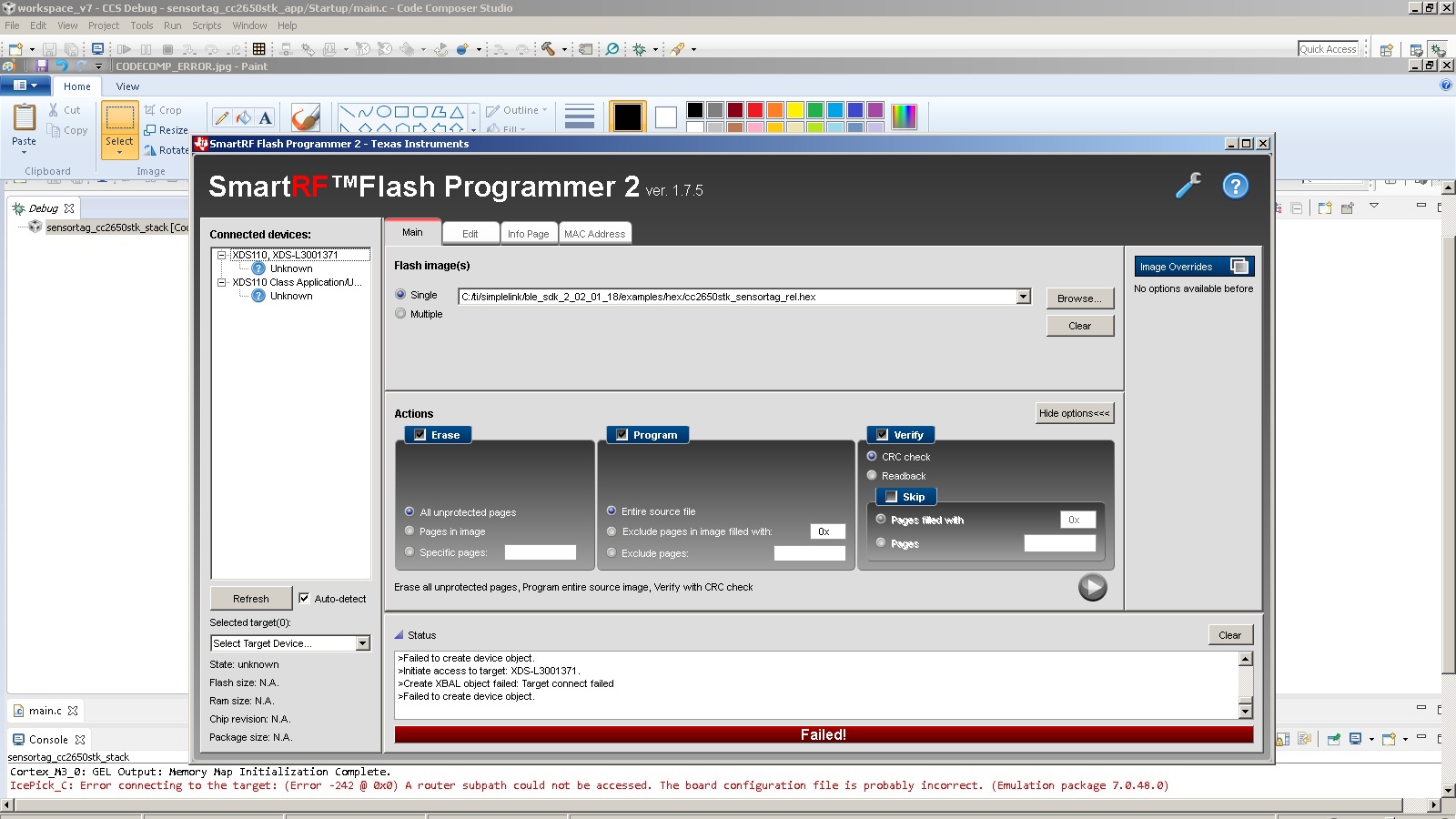Click the Paint line size icon
Image resolution: width=1456 pixels, height=819 pixels.
point(580,116)
